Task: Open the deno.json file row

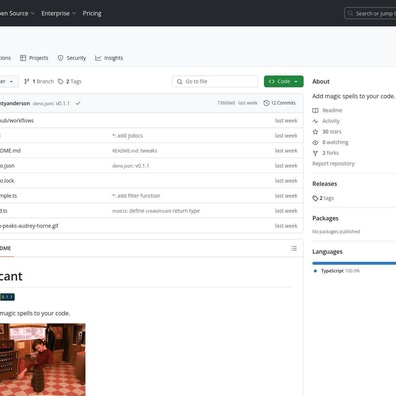Action: (152, 166)
